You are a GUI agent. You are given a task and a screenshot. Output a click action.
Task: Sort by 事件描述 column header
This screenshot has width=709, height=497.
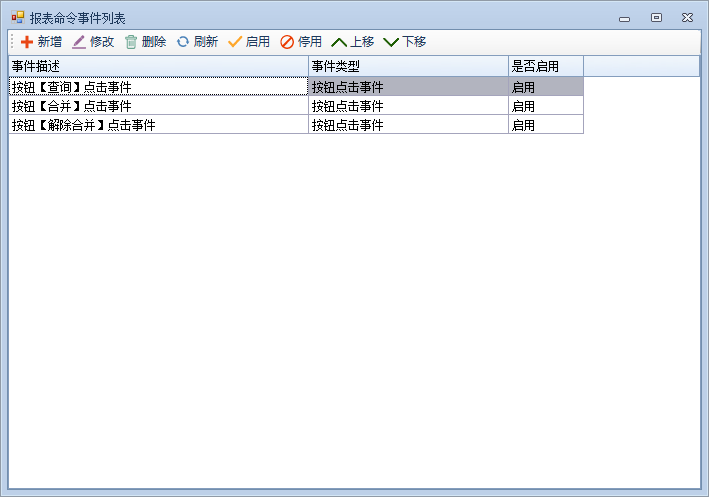[x=158, y=66]
